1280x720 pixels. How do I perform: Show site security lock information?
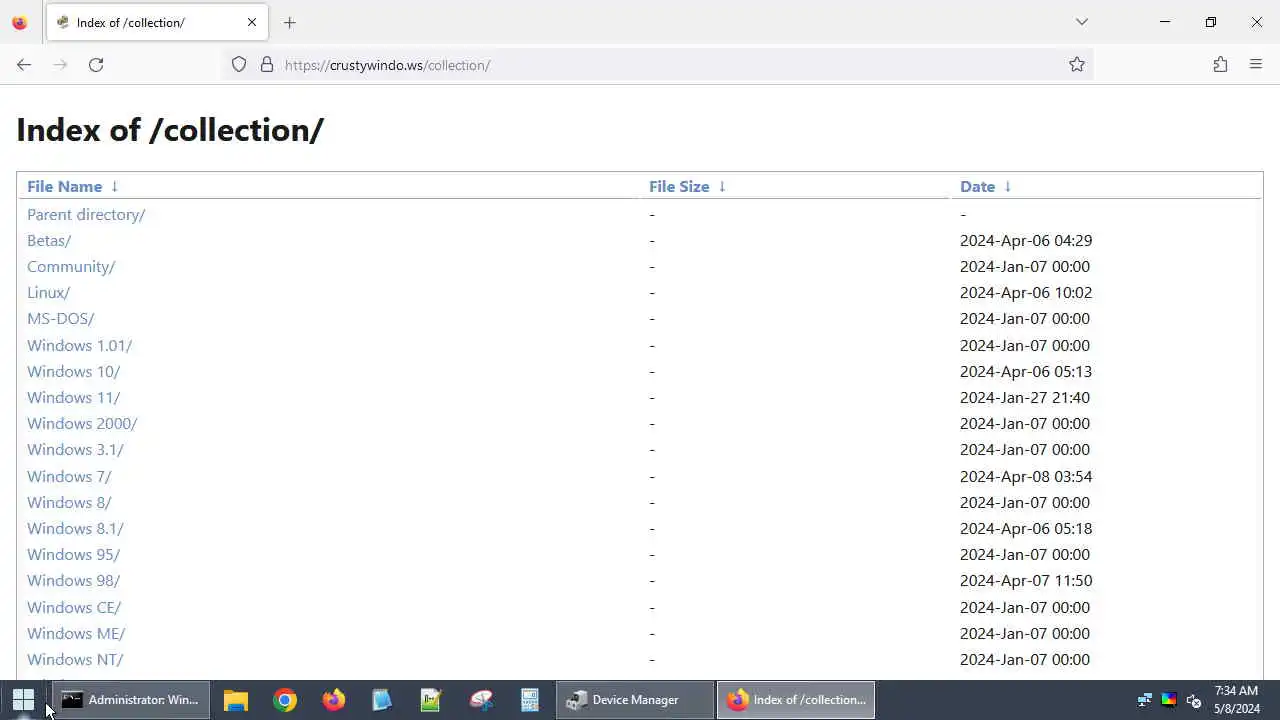coord(267,65)
